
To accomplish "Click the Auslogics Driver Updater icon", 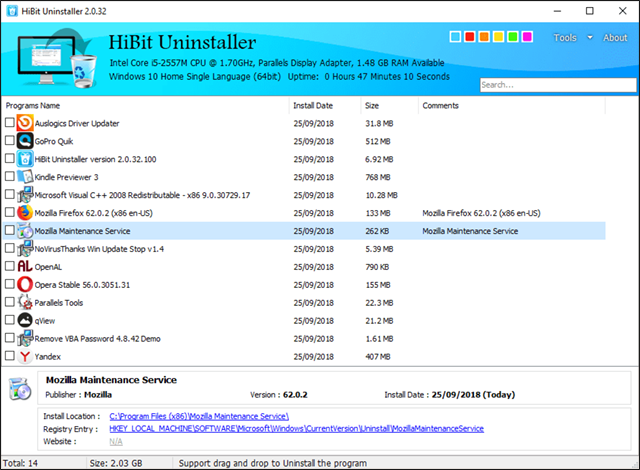I will coord(25,123).
